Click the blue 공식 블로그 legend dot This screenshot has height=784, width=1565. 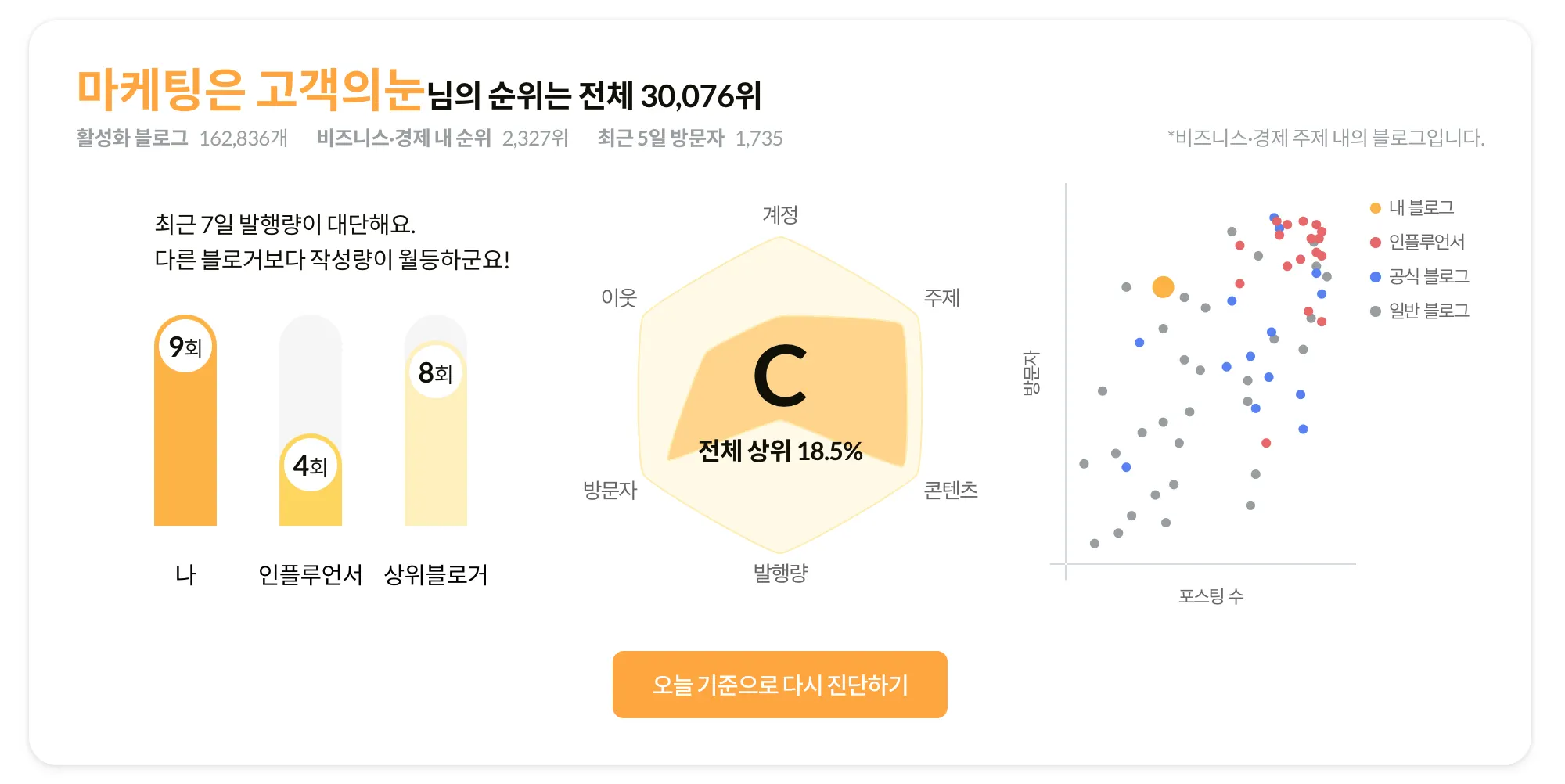1375,277
